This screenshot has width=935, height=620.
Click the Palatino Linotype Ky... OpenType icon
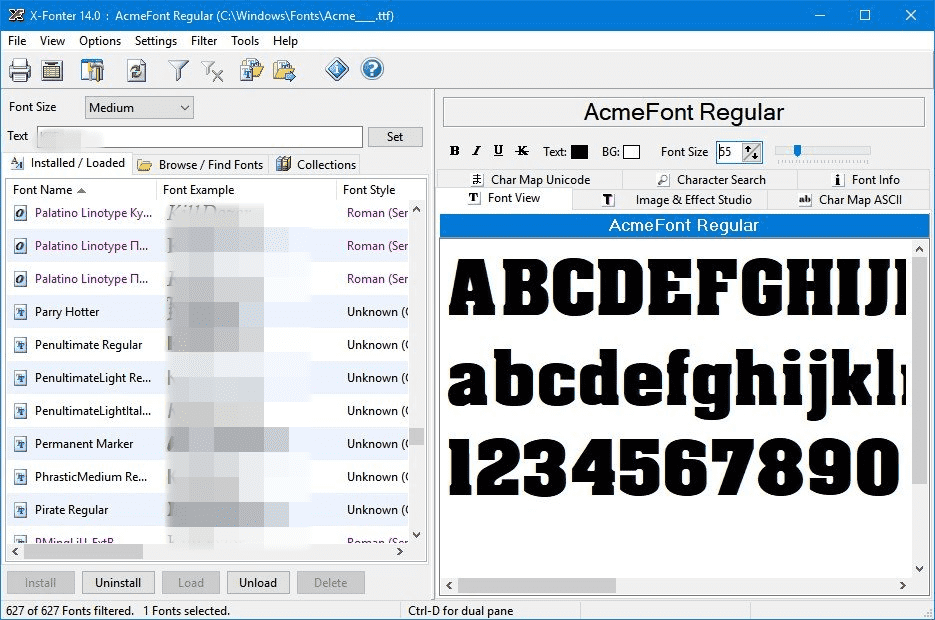(20, 213)
